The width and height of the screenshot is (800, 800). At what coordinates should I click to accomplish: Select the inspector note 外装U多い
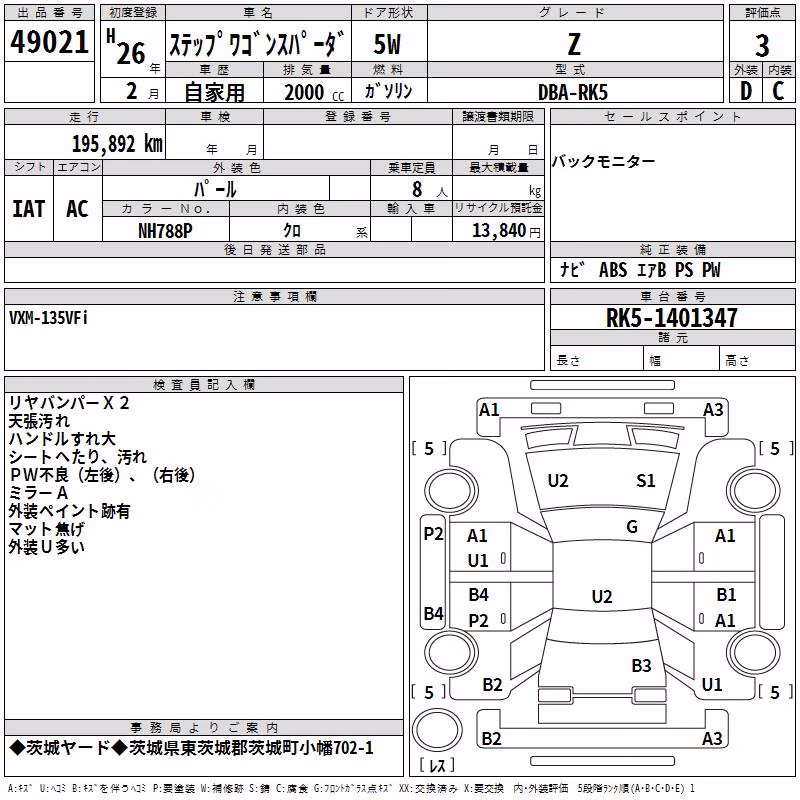coord(46,547)
